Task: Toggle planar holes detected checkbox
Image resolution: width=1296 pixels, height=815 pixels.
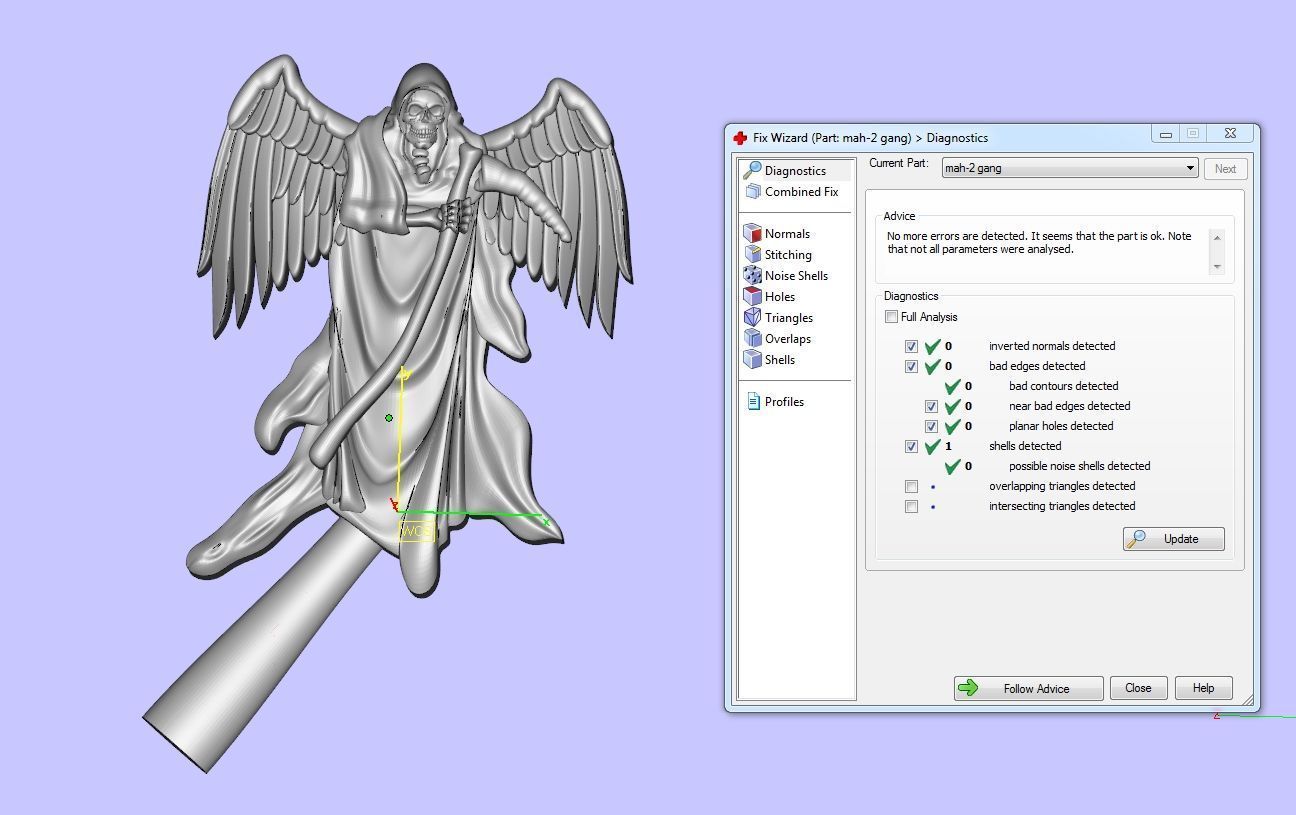Action: 931,426
